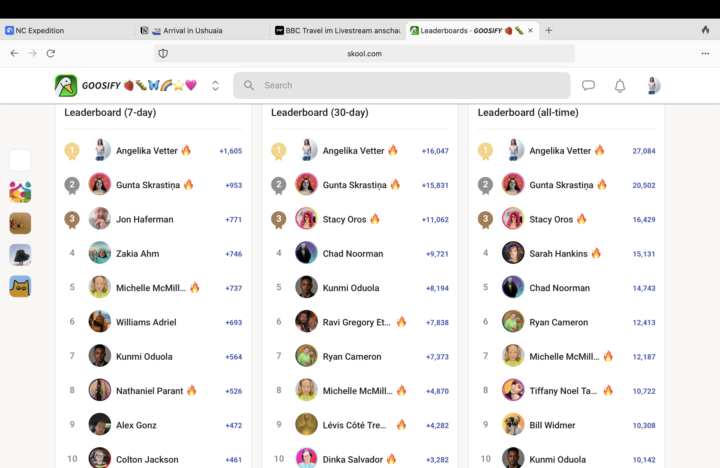Image resolution: width=720 pixels, height=468 pixels.
Task: Click the skool.com address bar
Action: click(x=364, y=53)
